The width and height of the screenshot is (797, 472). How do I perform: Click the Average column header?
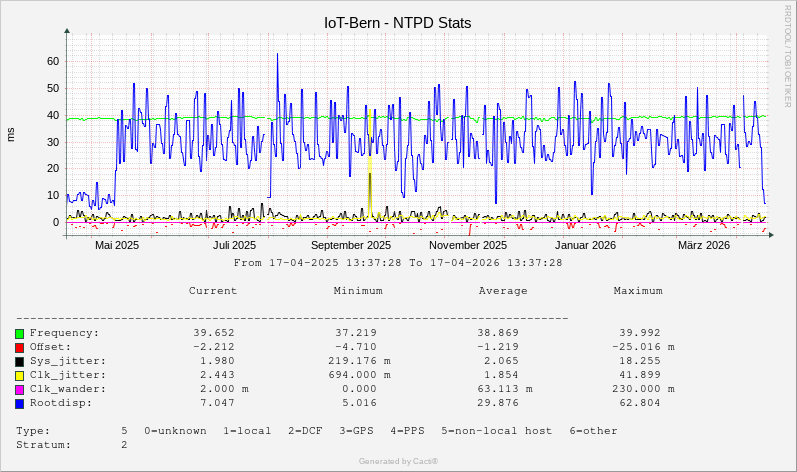point(503,291)
